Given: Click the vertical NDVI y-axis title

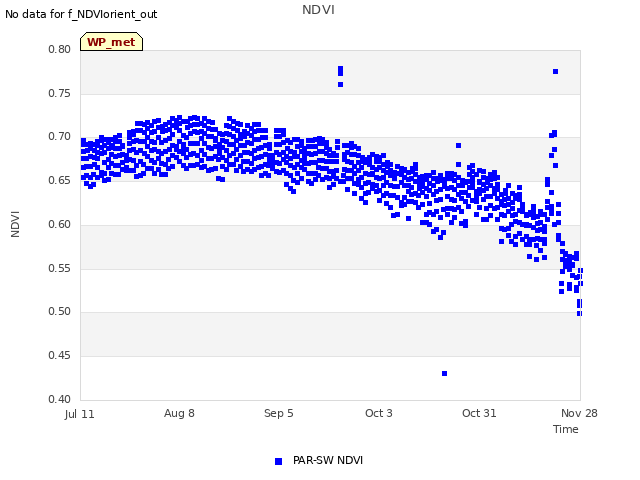Looking at the screenshot, I should (x=15, y=224).
